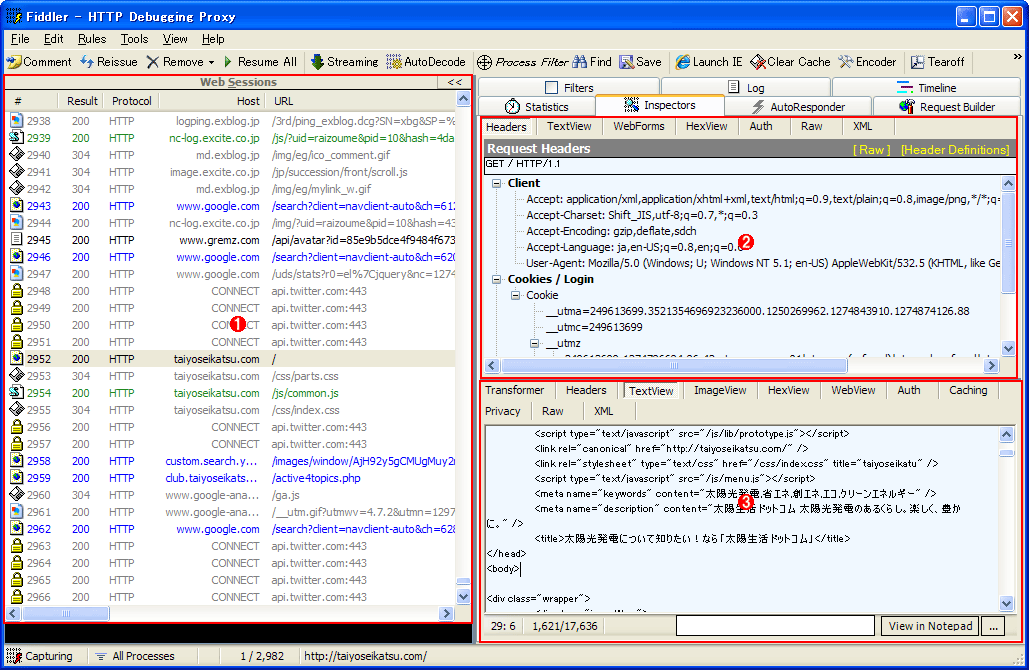
Task: Click the Clear Cache icon
Action: click(x=758, y=62)
